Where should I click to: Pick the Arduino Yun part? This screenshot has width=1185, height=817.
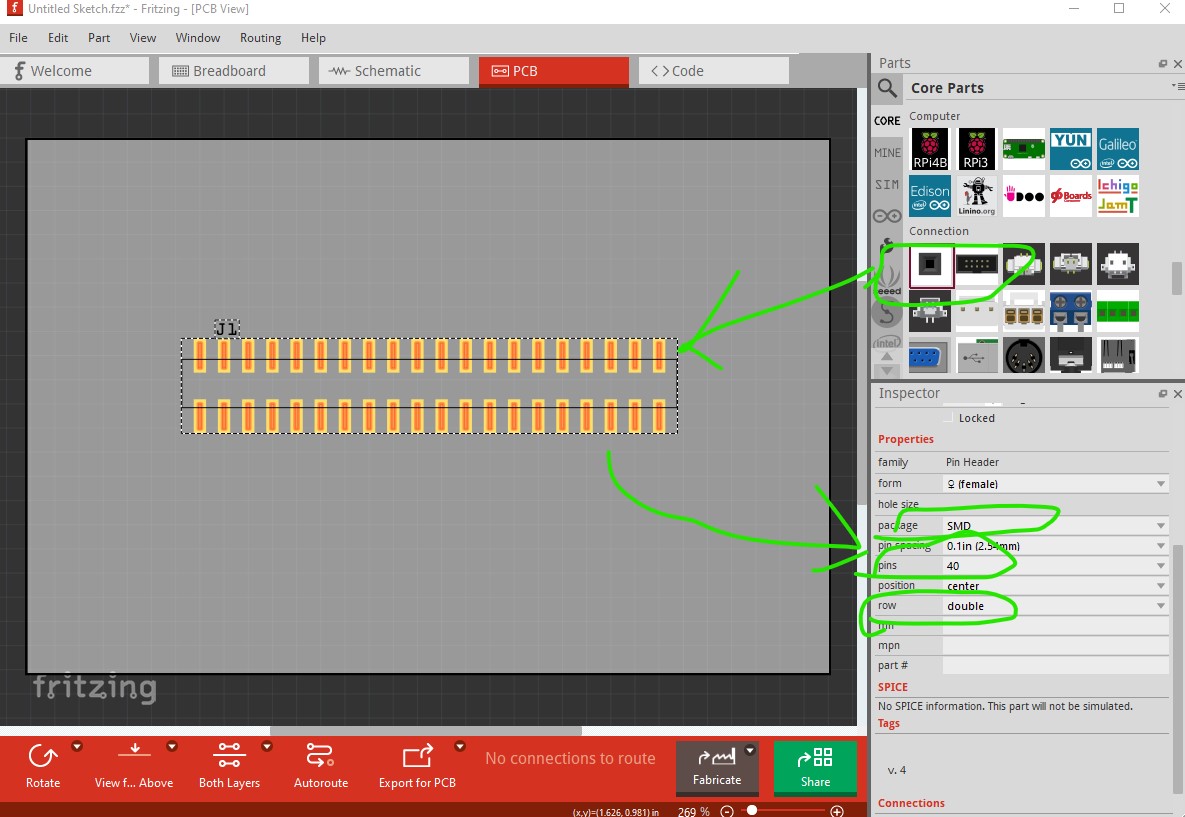click(1071, 149)
